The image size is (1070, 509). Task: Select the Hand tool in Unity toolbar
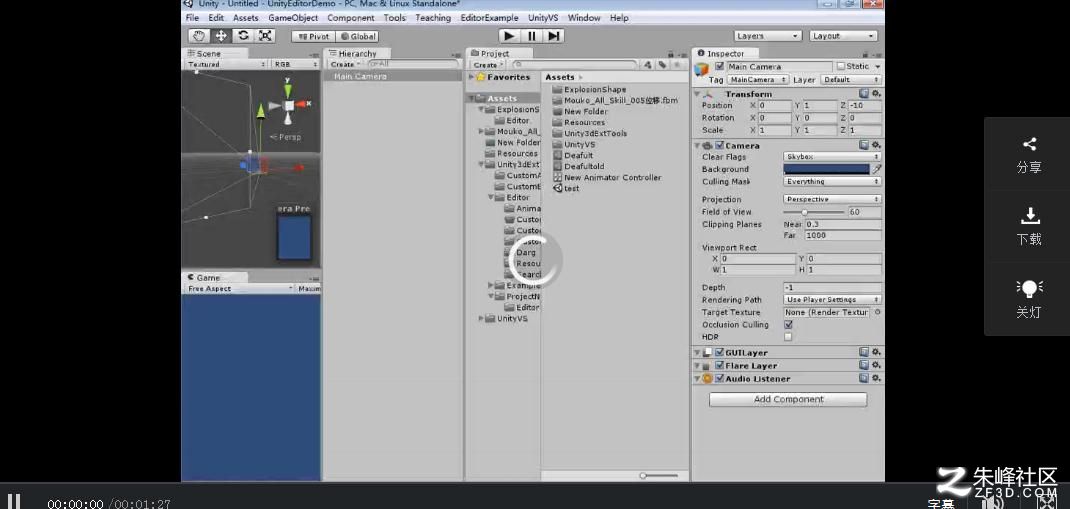point(199,36)
